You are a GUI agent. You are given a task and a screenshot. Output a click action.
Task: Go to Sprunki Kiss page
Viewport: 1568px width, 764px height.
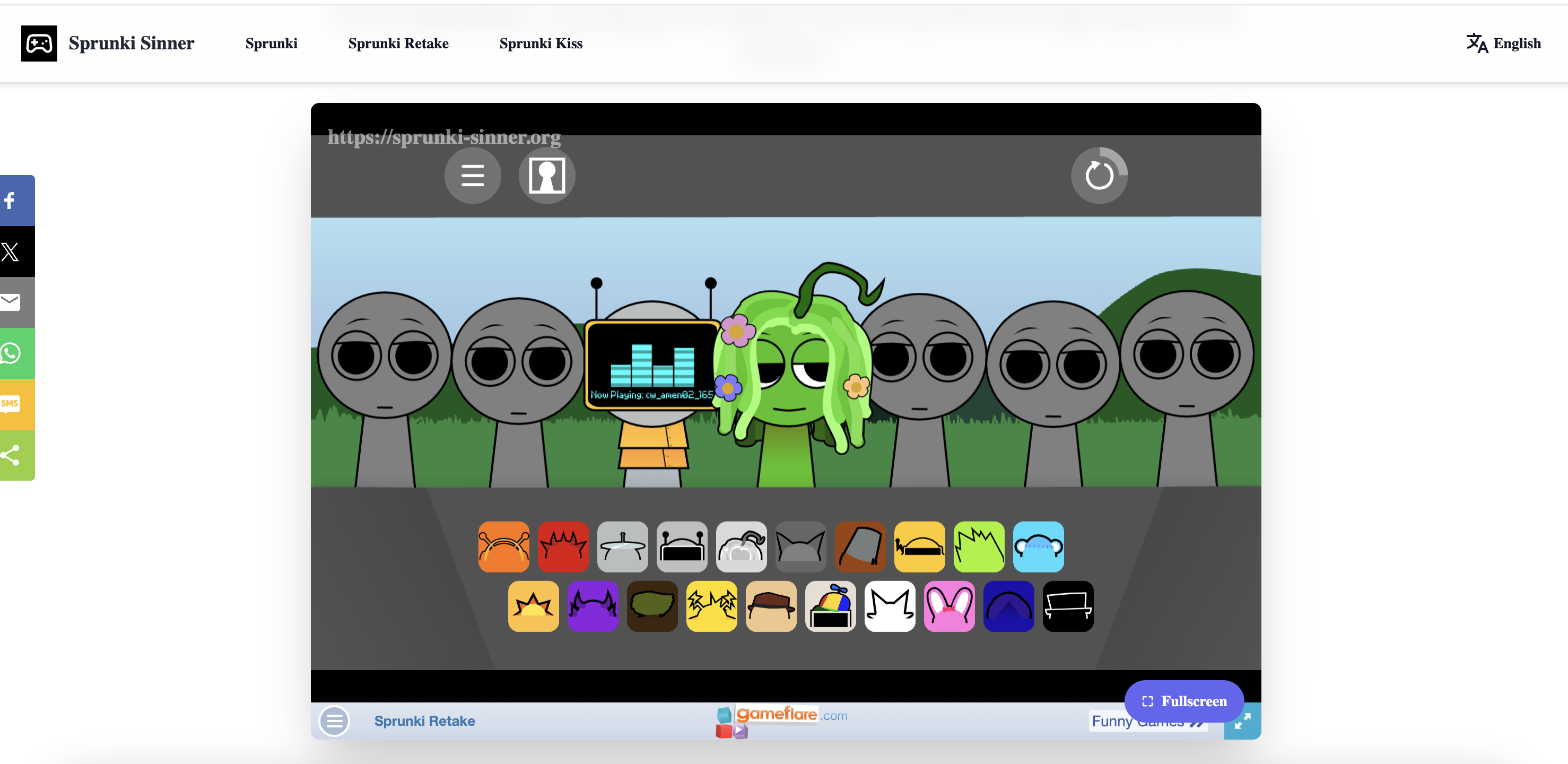[541, 43]
